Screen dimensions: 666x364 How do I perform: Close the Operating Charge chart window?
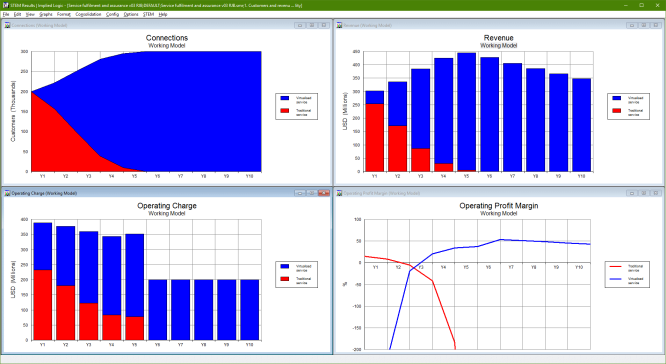click(324, 193)
